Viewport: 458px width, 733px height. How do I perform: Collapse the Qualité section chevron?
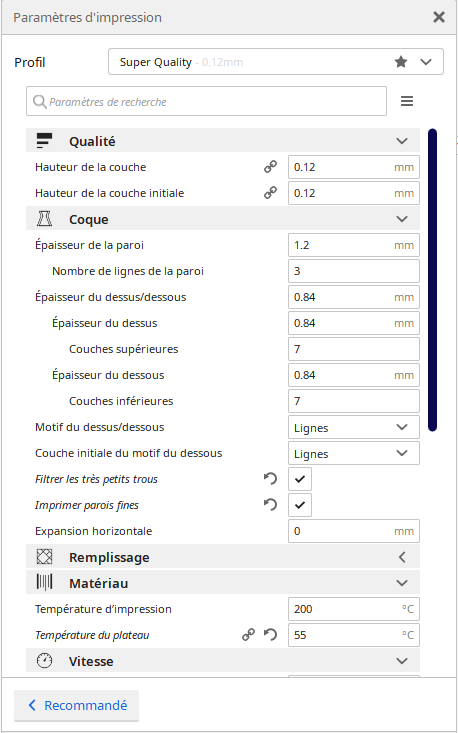402,141
